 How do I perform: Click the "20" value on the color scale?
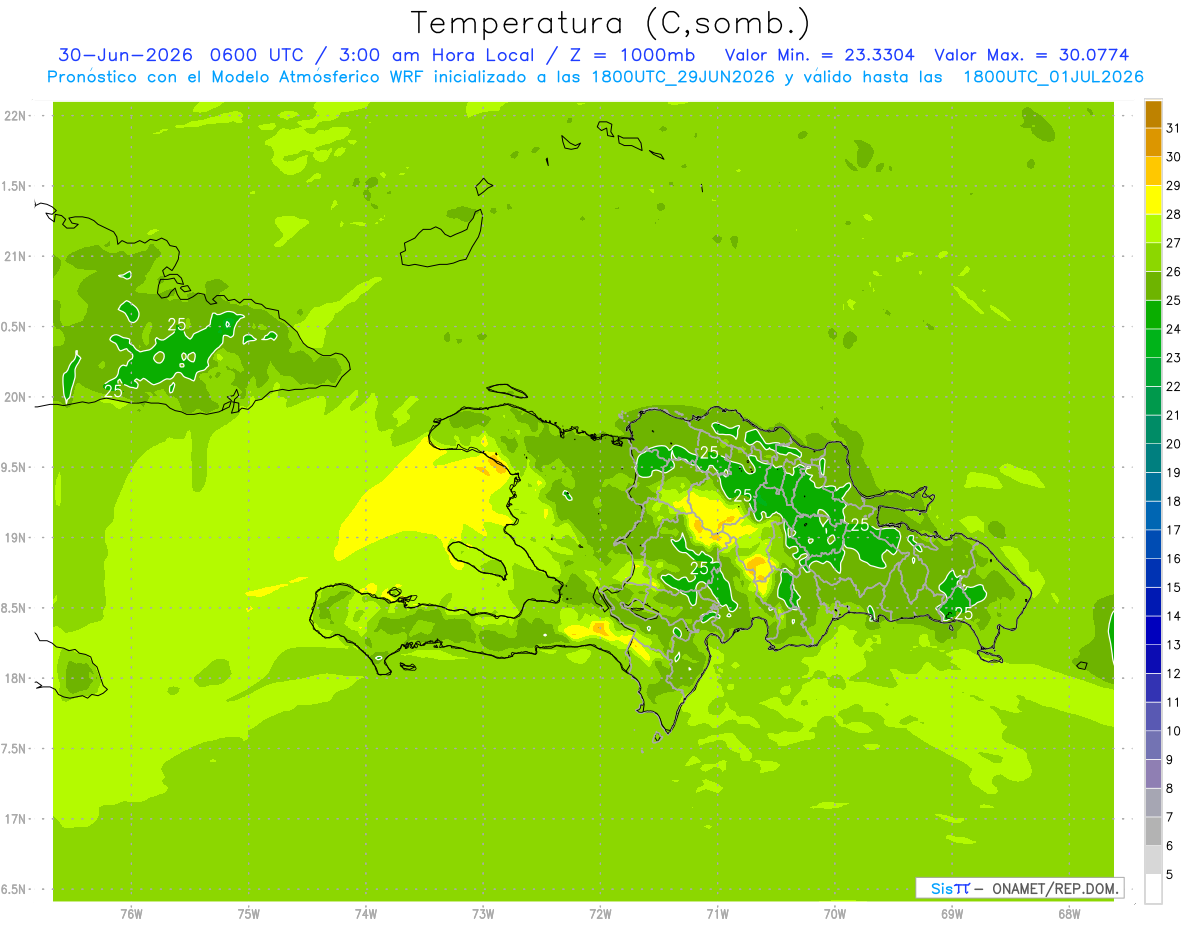coord(1174,444)
